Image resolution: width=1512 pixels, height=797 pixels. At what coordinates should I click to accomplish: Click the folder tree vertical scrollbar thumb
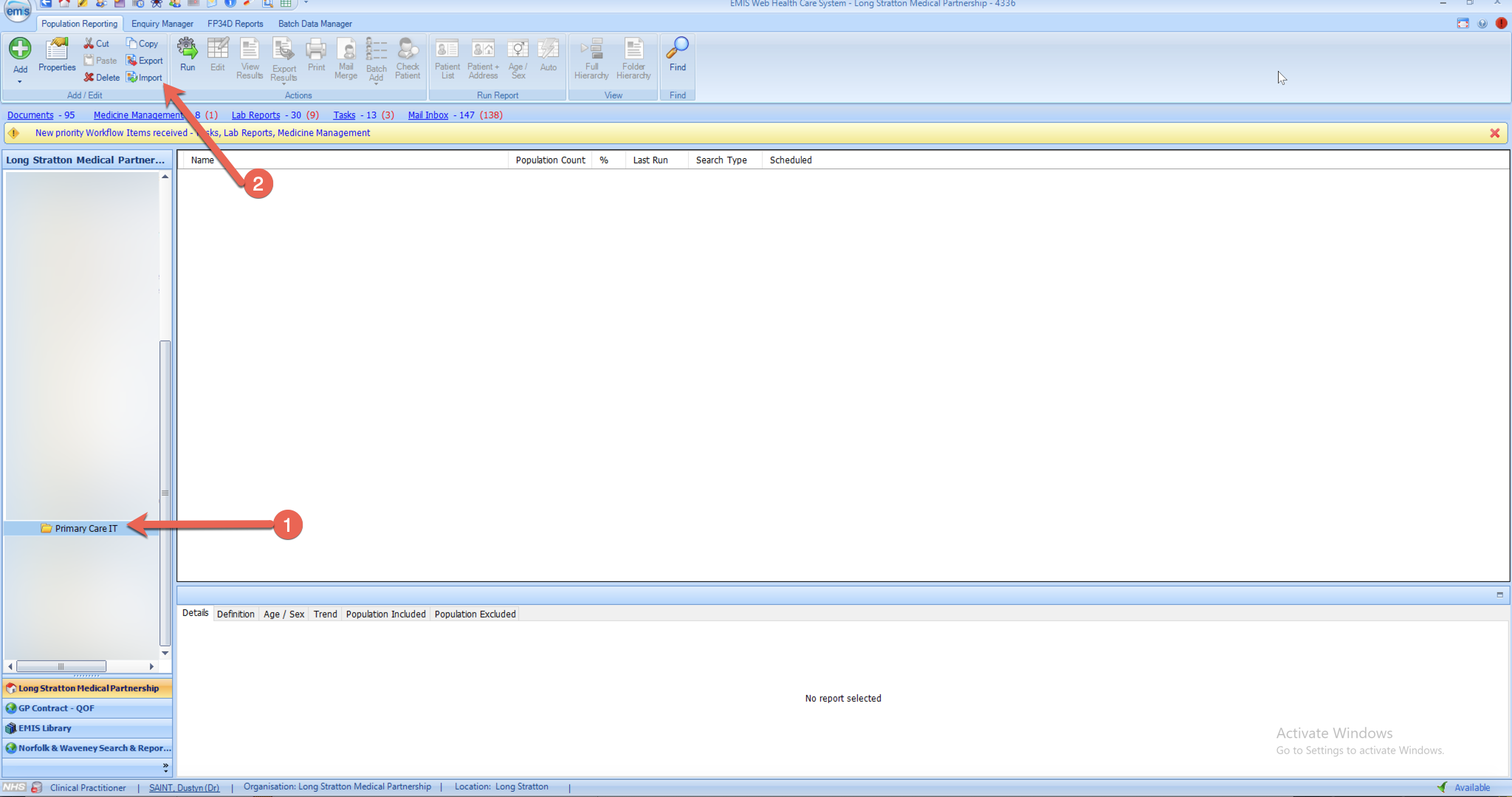pyautogui.click(x=165, y=493)
